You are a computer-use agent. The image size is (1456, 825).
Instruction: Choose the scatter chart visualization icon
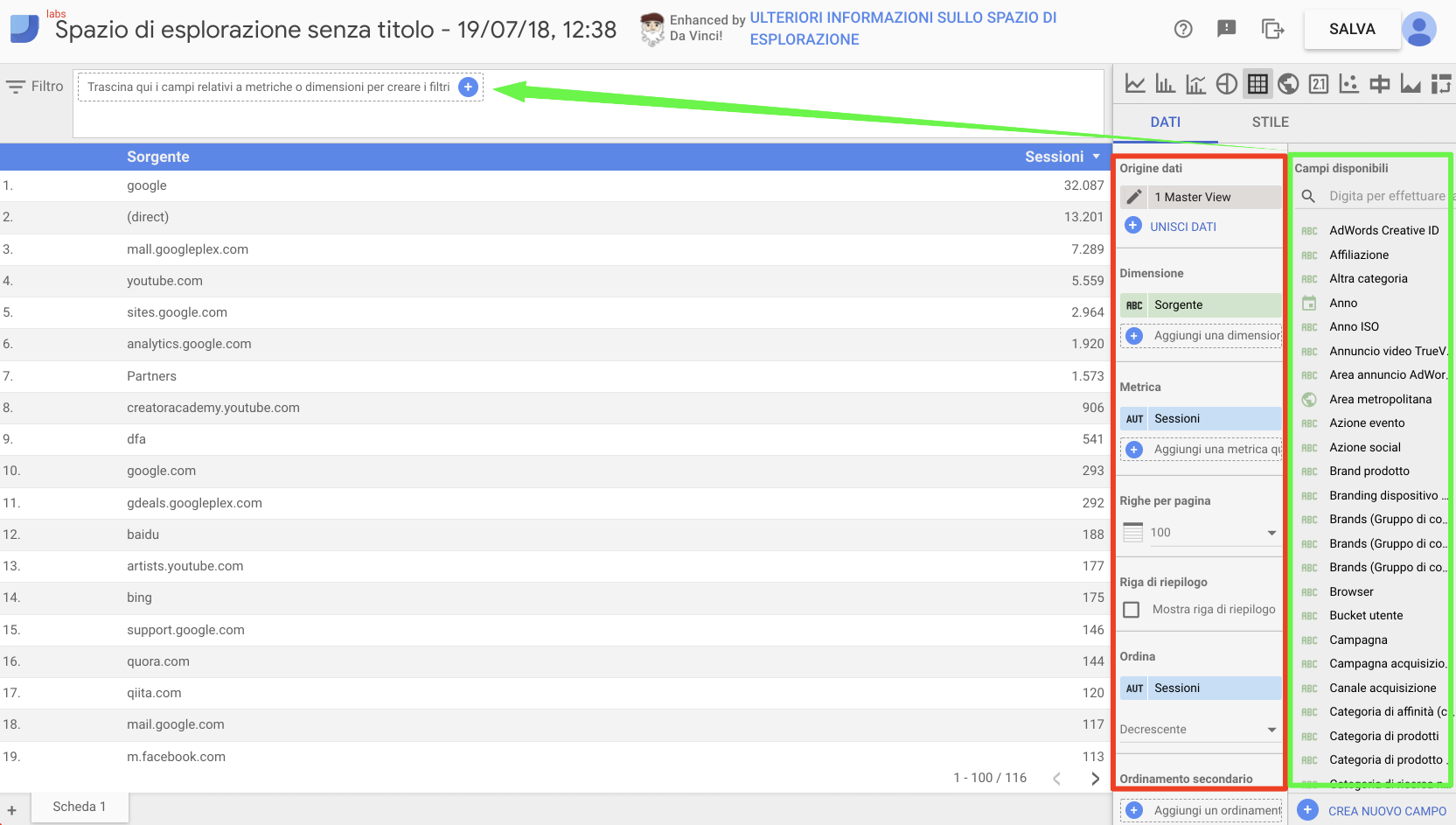click(1349, 83)
